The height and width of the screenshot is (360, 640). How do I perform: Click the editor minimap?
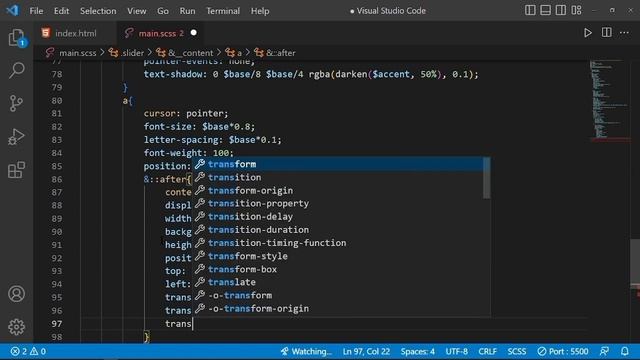click(609, 100)
